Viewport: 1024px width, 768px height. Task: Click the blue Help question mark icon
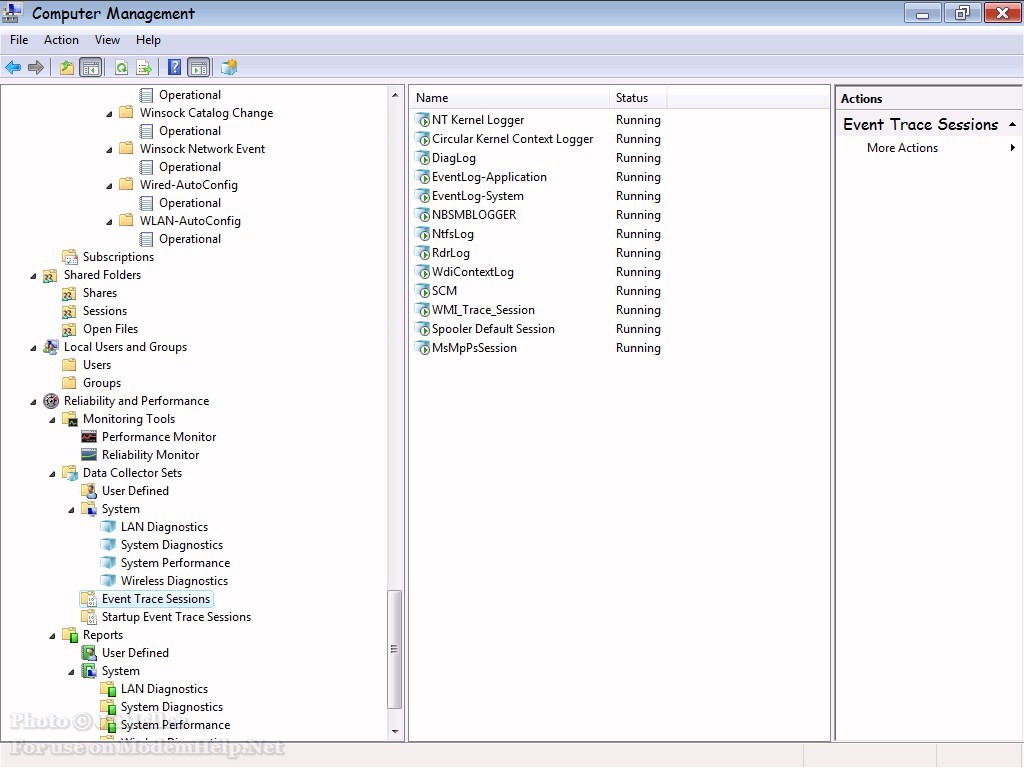click(174, 67)
